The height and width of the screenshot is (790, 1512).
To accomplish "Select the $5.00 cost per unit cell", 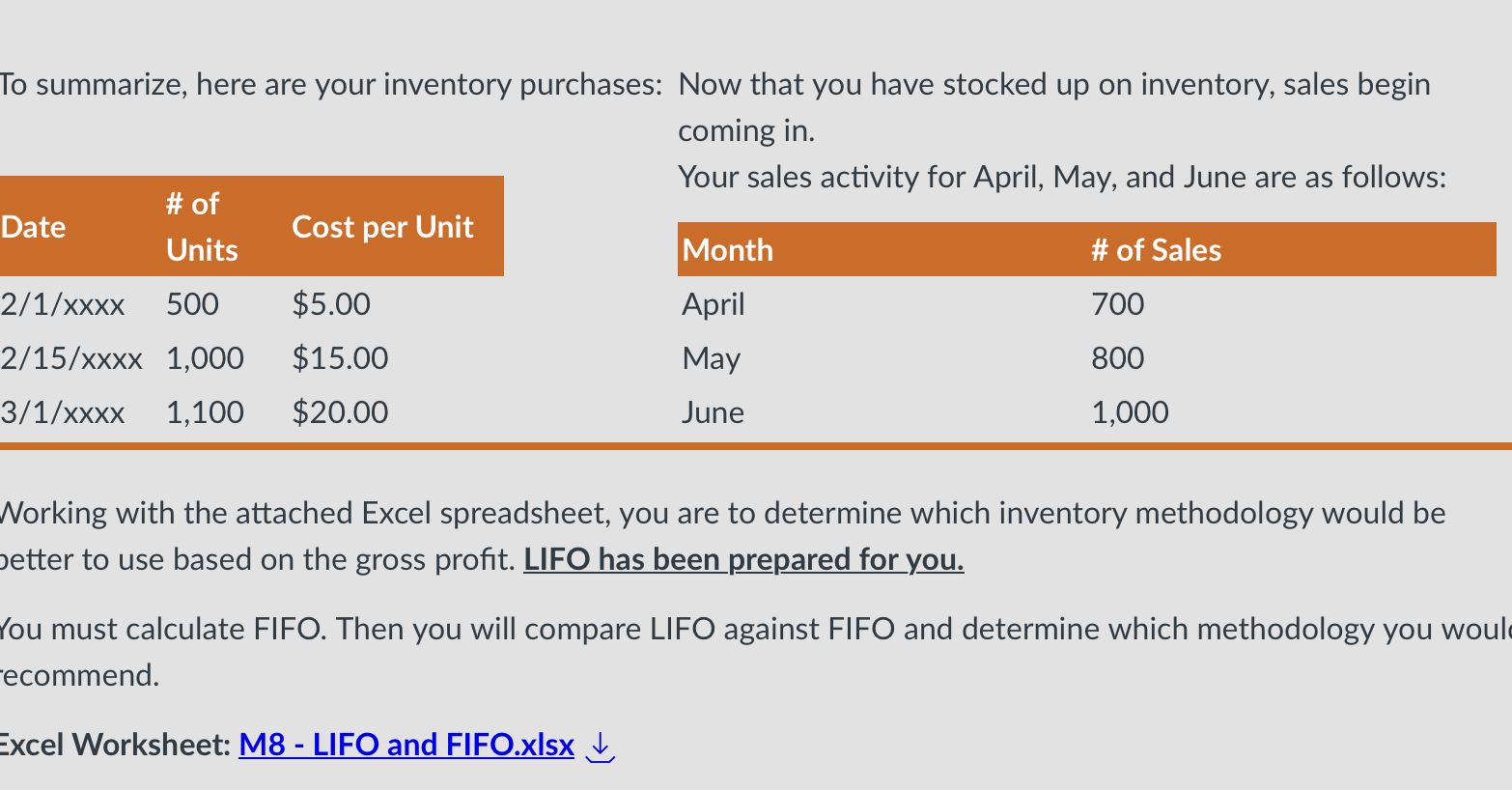I will tap(331, 304).
